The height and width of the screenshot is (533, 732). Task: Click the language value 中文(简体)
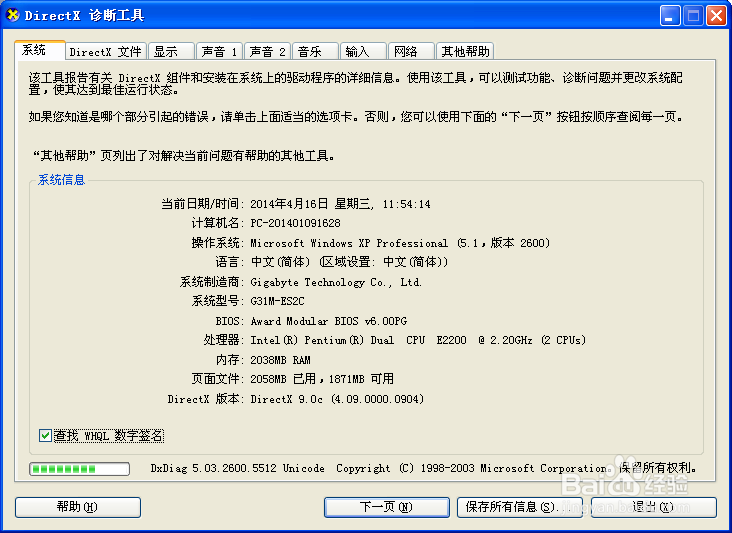click(x=280, y=262)
